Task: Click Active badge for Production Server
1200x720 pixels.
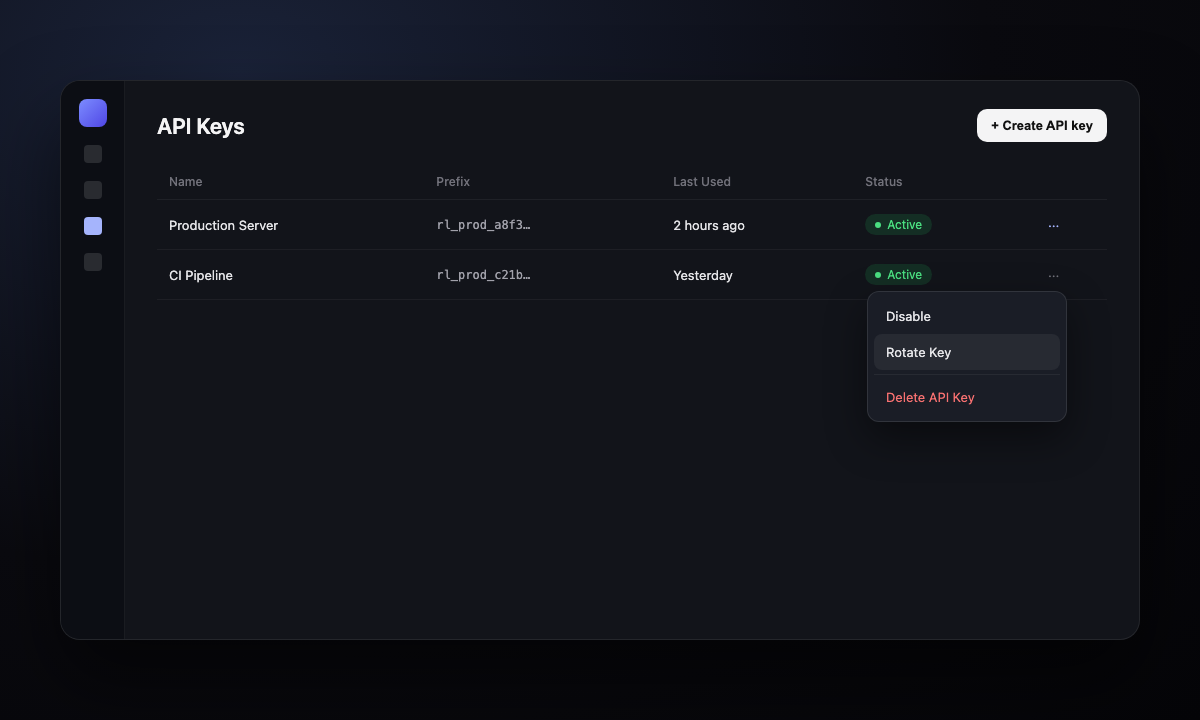Action: [898, 225]
